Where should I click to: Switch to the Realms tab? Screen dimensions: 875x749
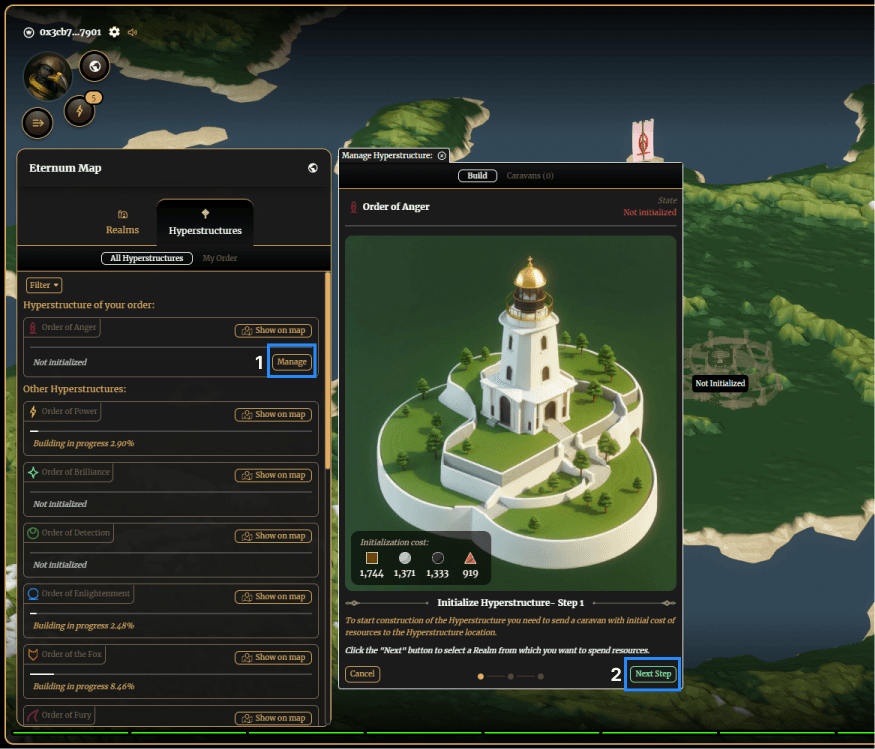tap(122, 223)
